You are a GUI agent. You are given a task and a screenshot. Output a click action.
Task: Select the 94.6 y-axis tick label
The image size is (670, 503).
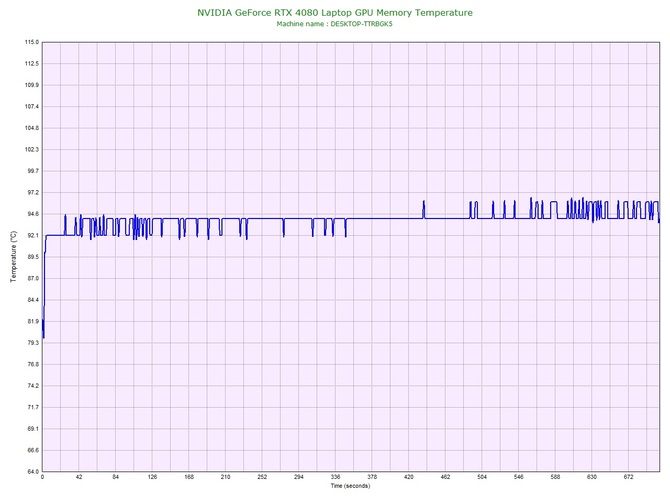(x=32, y=214)
